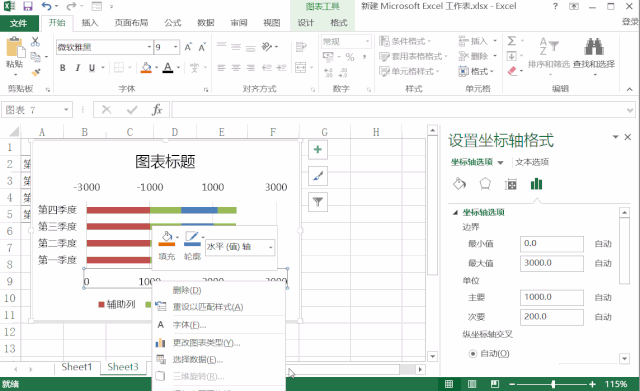Open the 文件 tab
This screenshot has width=640, height=391.
tap(19, 23)
